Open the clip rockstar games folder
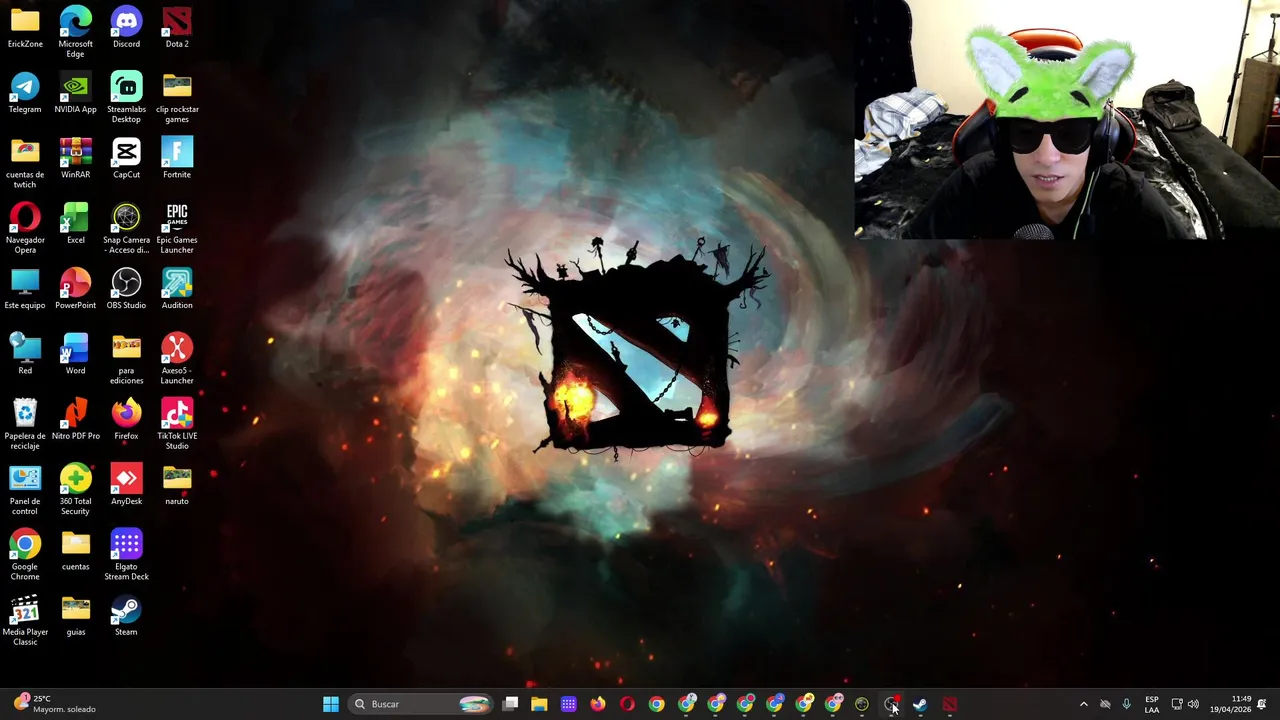Viewport: 1280px width, 720px height. [177, 97]
